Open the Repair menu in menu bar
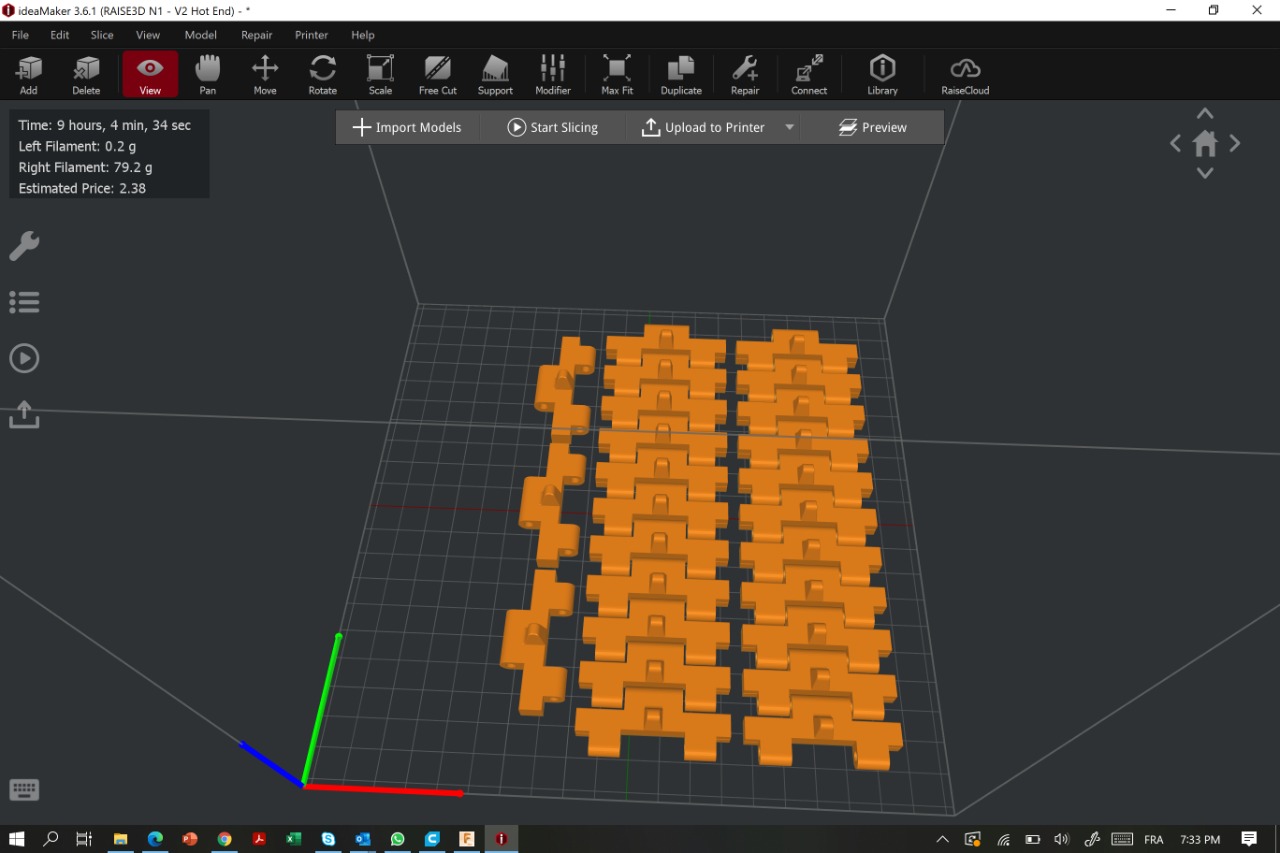Viewport: 1280px width, 853px height. coord(257,35)
